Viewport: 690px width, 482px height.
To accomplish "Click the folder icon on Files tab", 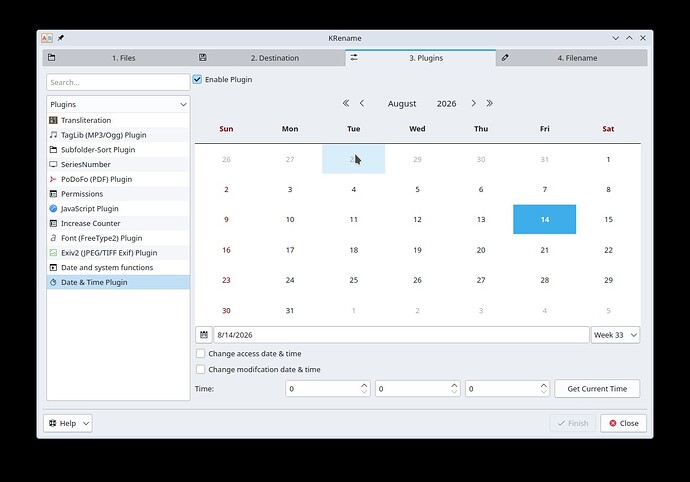I will [51, 58].
